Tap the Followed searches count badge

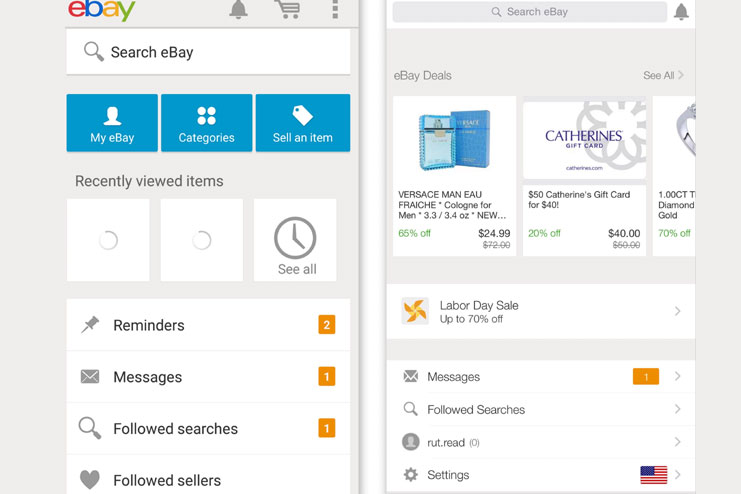pyautogui.click(x=327, y=428)
